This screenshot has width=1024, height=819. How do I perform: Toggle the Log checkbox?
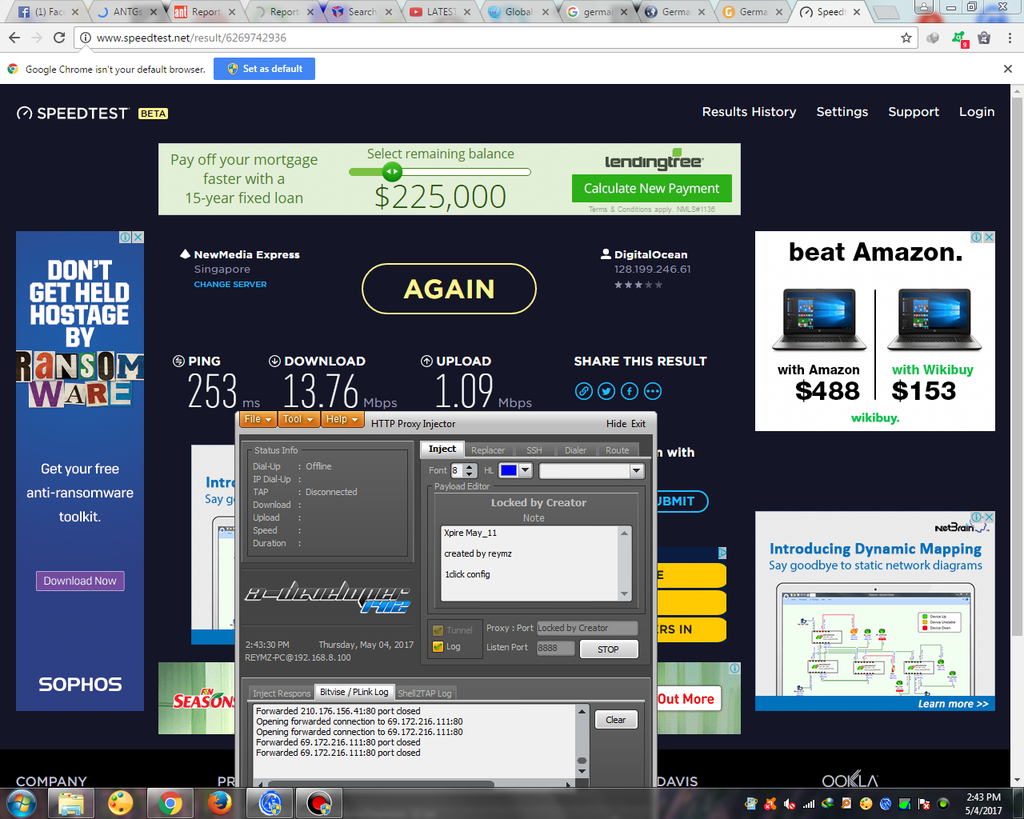click(x=438, y=647)
